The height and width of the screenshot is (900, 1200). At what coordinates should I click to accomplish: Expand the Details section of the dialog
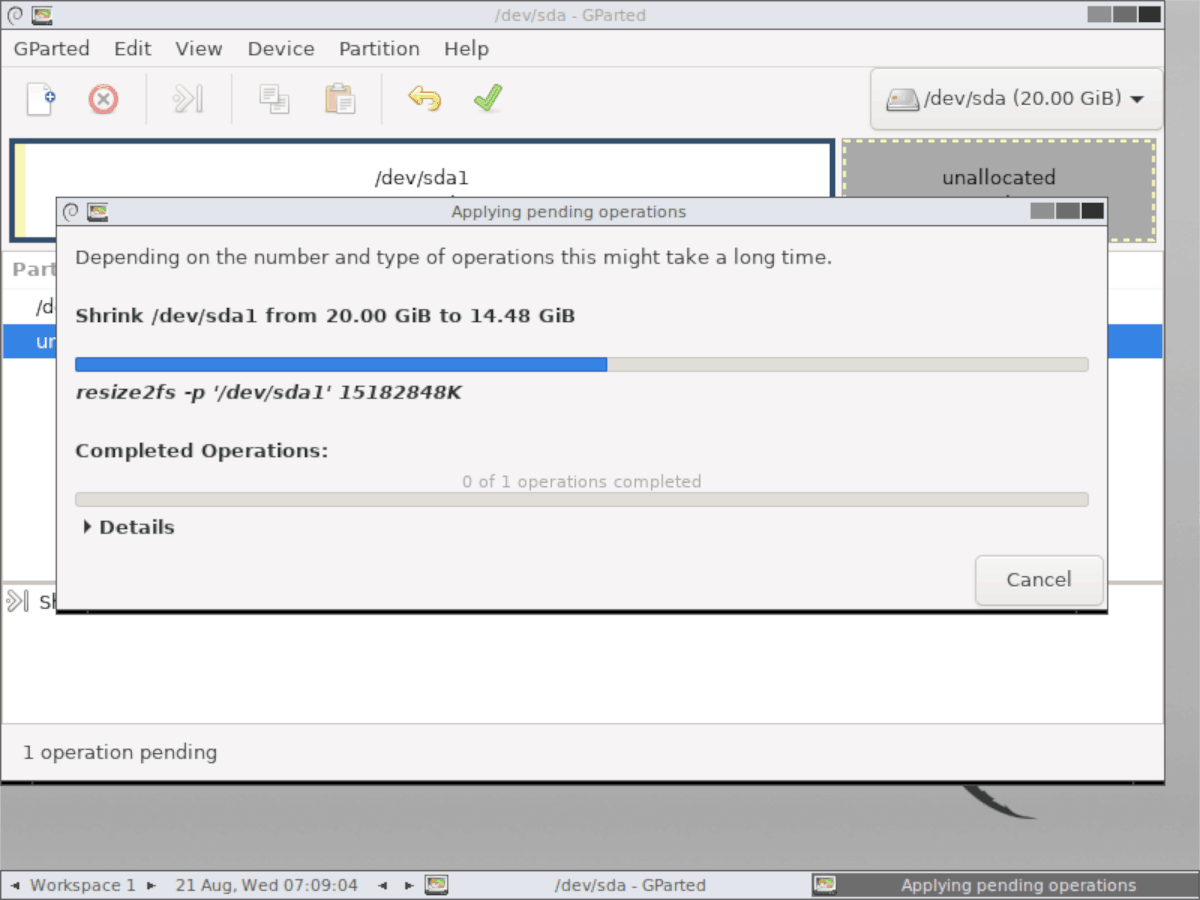[x=128, y=527]
